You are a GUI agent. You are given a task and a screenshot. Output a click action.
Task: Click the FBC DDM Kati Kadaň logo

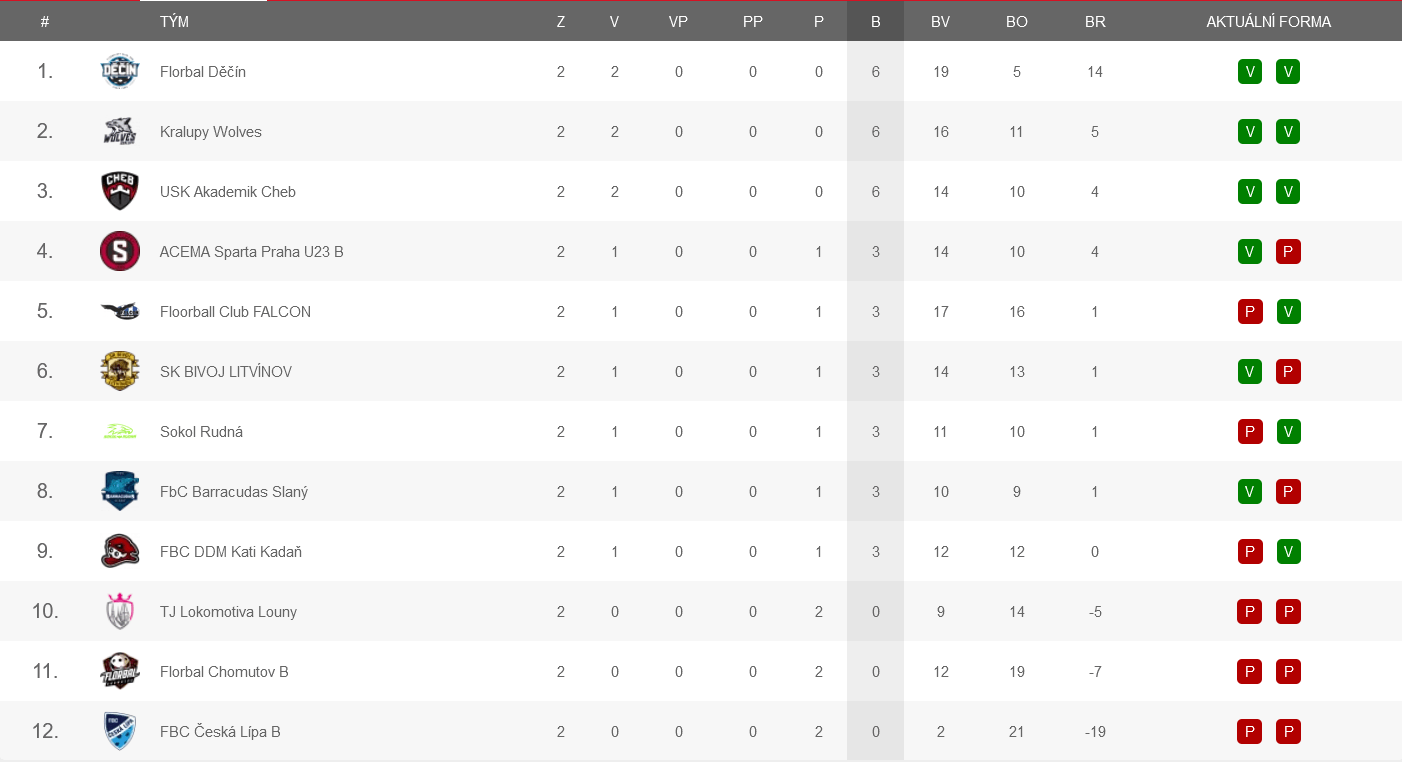click(120, 551)
